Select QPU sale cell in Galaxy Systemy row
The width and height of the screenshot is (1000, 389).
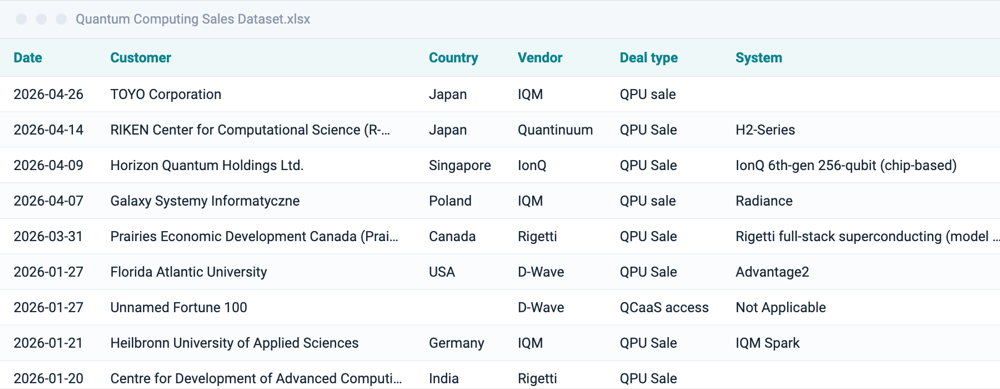click(647, 202)
